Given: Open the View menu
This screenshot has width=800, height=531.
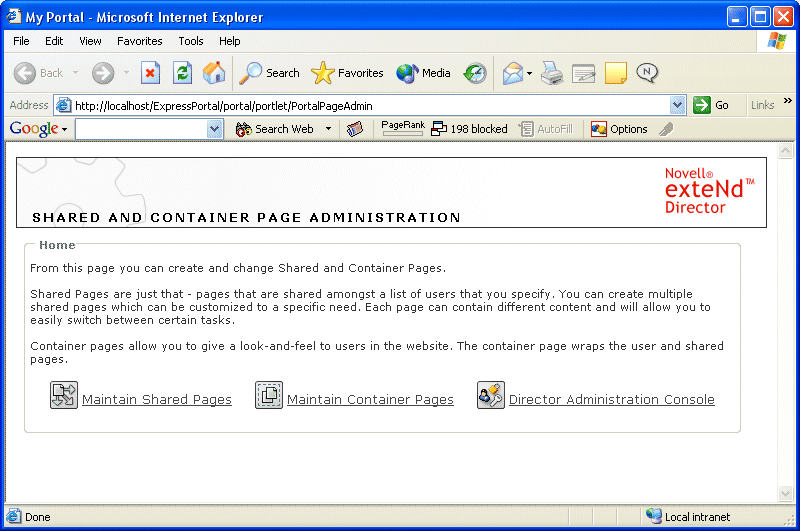Looking at the screenshot, I should coord(90,41).
